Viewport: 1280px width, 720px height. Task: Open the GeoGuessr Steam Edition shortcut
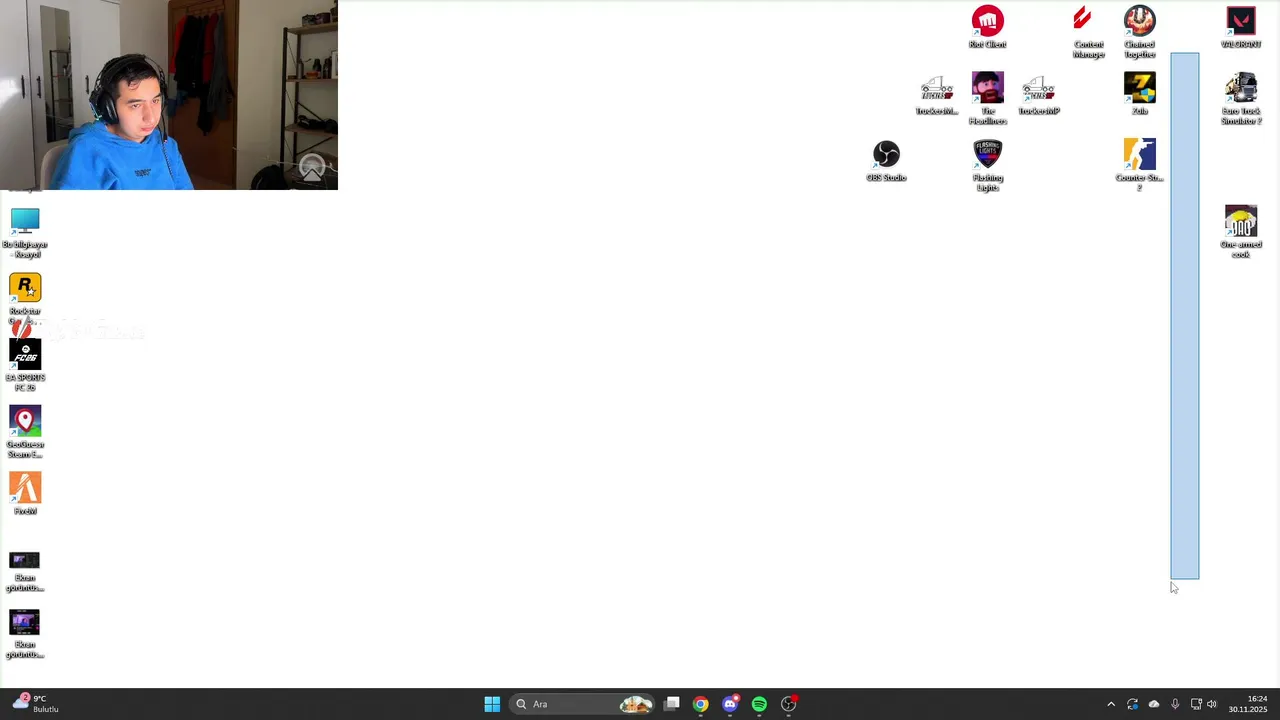(25, 432)
